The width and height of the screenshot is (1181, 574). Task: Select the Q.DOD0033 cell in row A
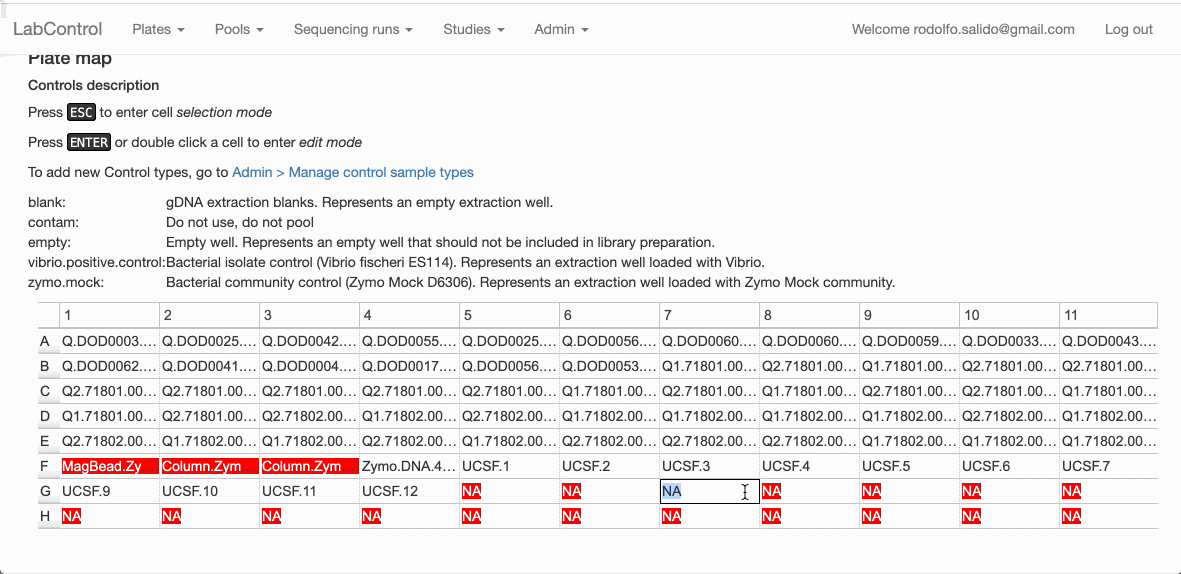(x=1009, y=341)
